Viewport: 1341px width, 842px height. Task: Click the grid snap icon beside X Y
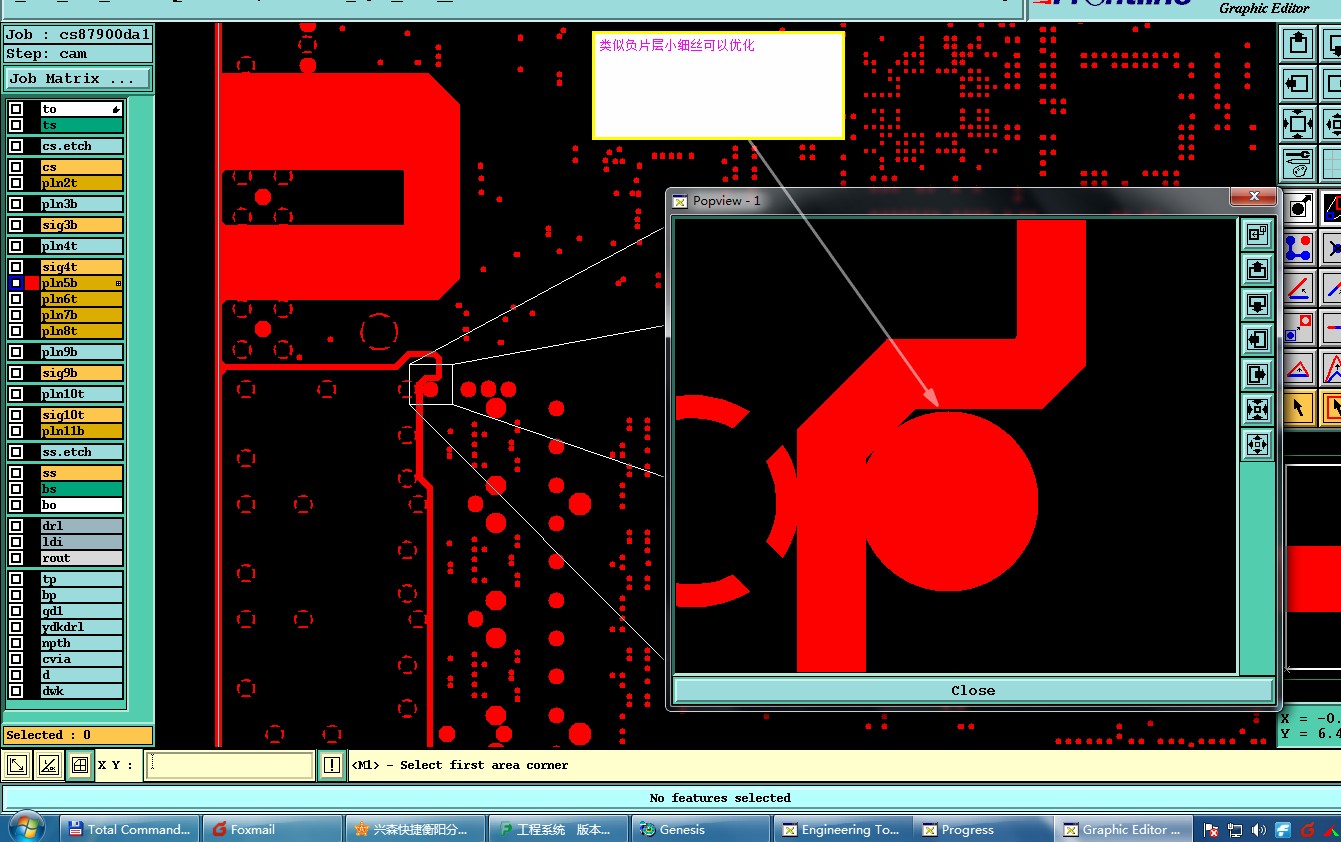(80, 766)
